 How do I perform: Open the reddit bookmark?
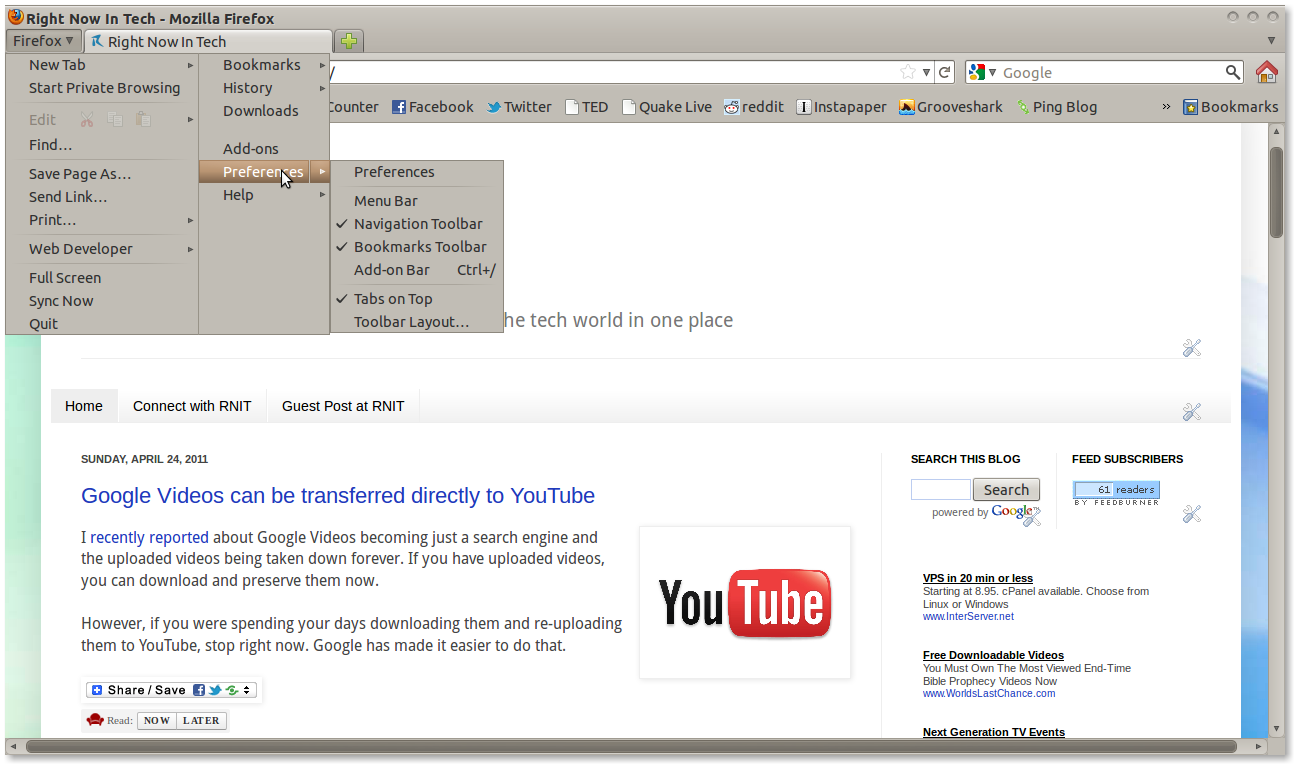click(x=754, y=107)
